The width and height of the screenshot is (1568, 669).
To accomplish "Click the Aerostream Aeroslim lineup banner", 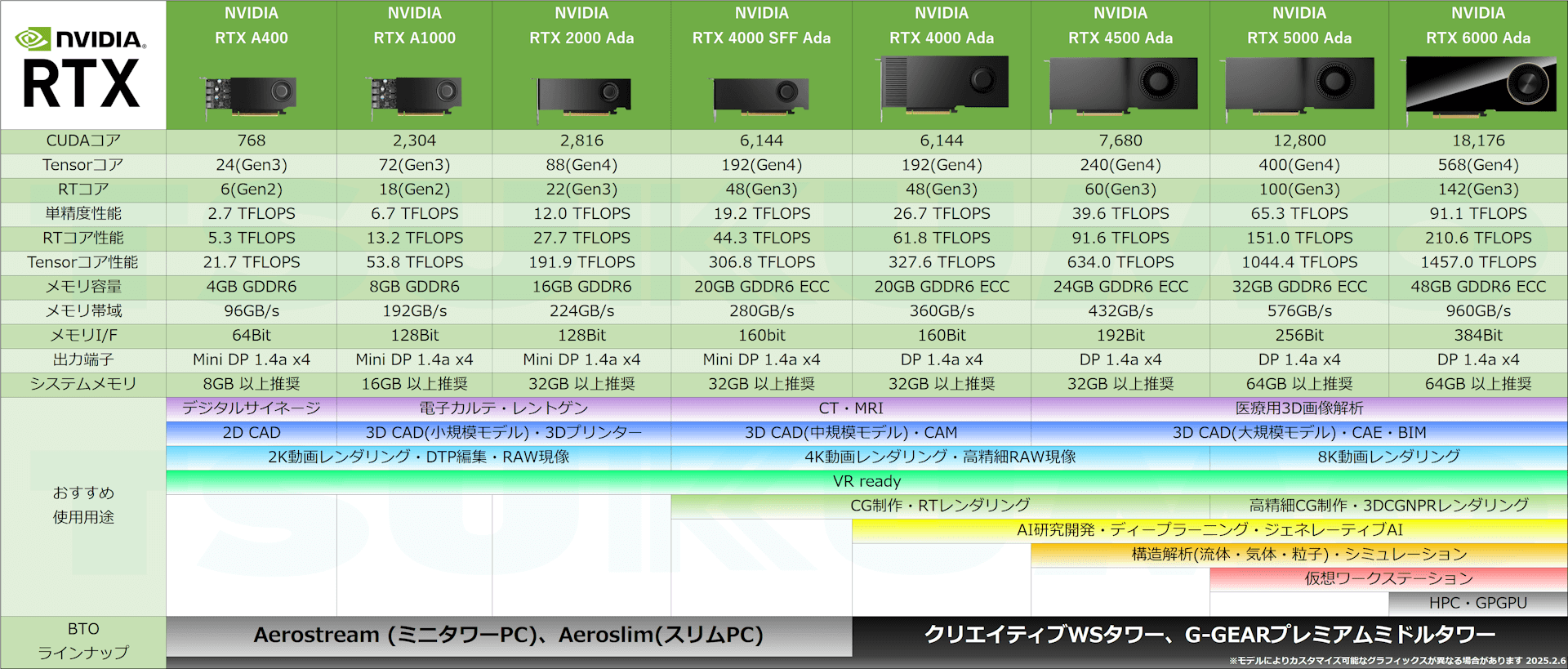I will pos(509,636).
